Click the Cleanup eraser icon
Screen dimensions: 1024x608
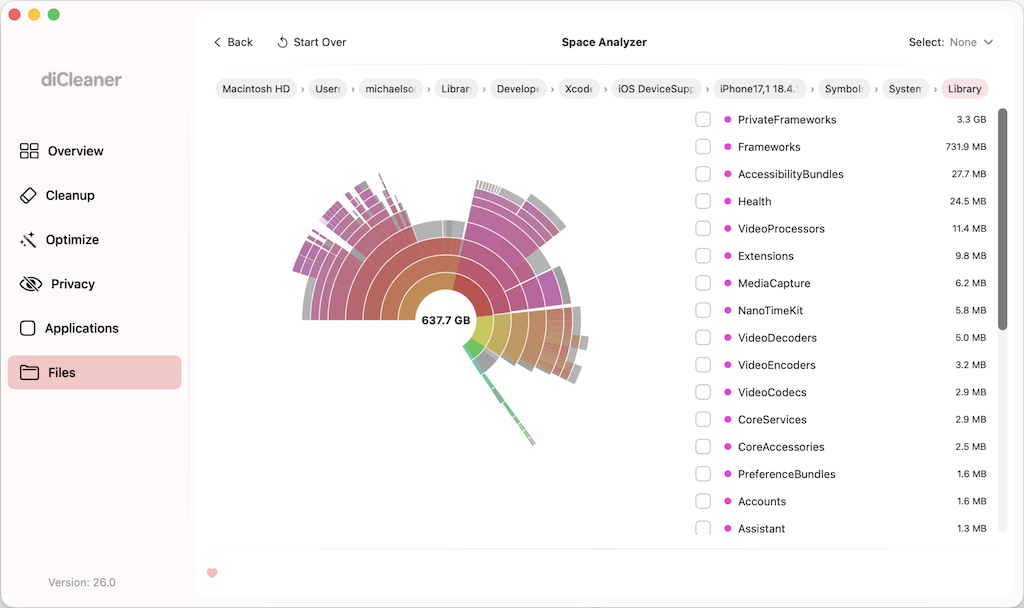tap(28, 196)
